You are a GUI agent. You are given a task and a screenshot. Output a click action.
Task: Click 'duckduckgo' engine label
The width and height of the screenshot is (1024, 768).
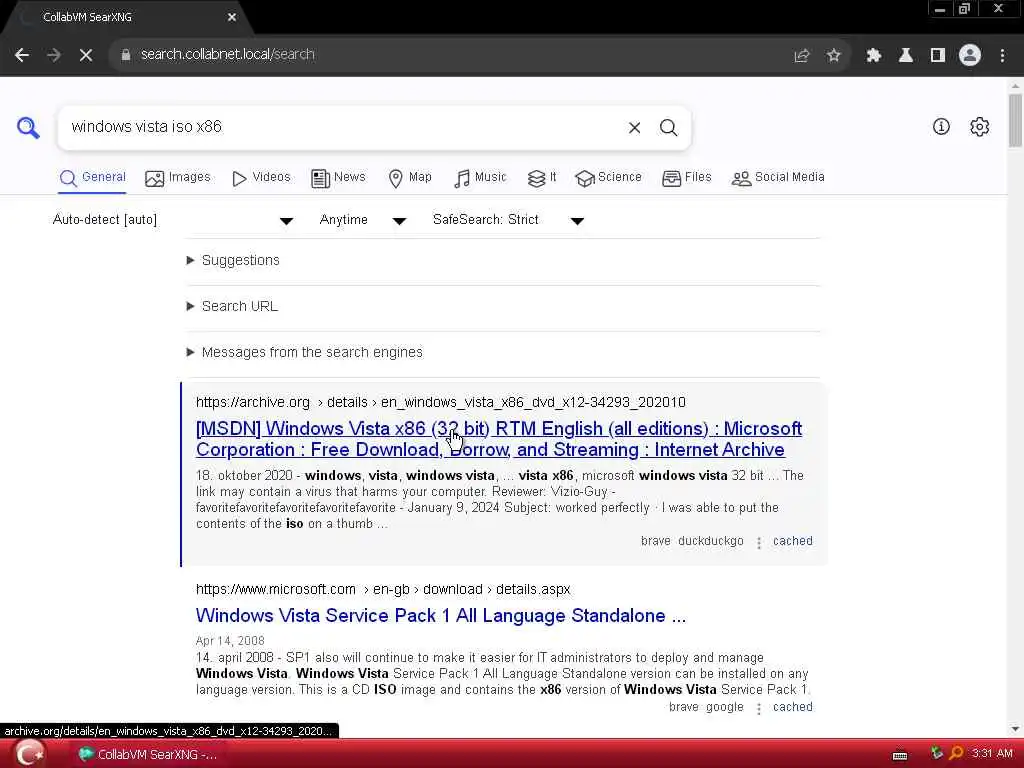click(711, 541)
